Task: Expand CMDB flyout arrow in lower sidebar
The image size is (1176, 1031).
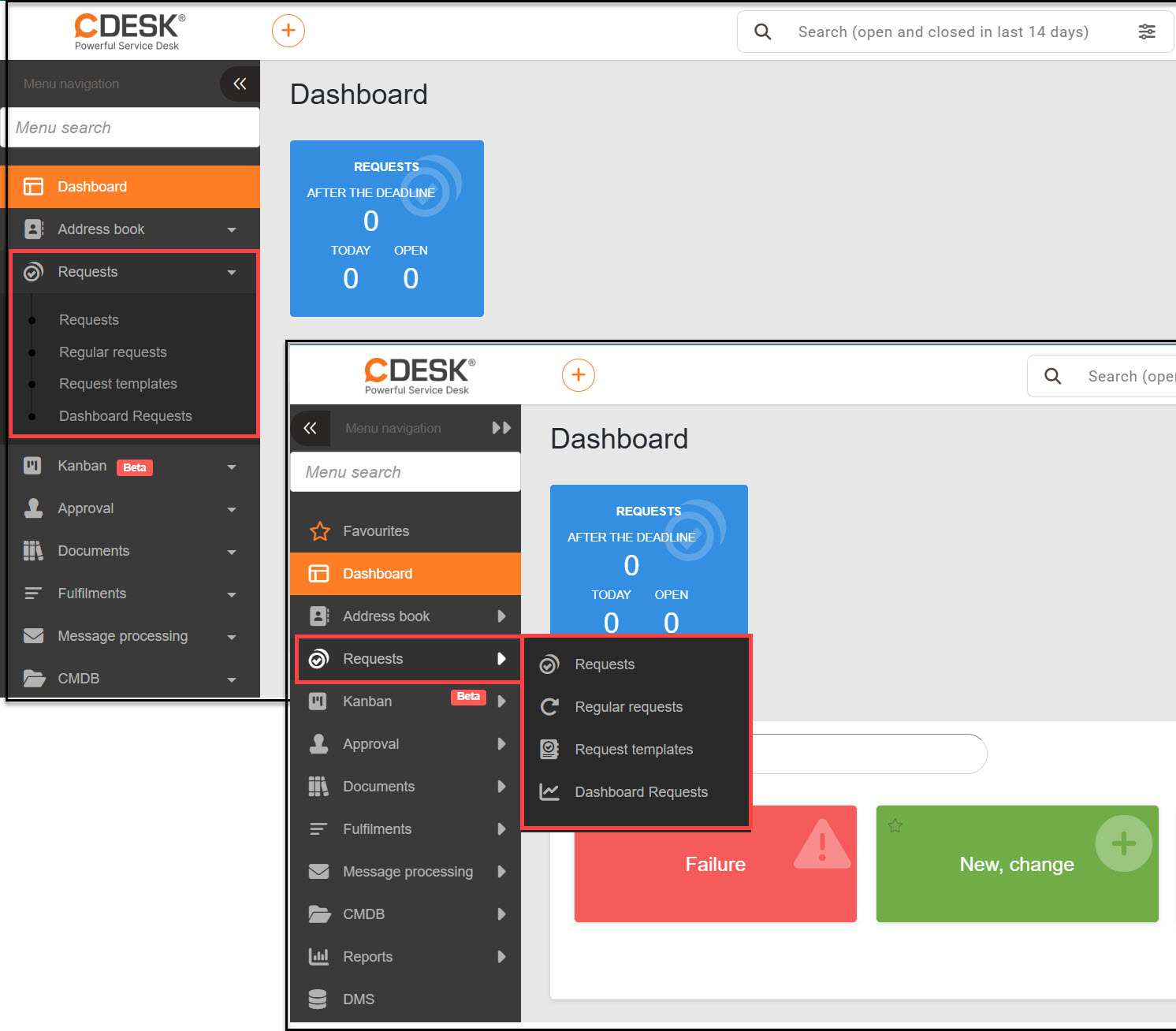Action: (x=501, y=914)
